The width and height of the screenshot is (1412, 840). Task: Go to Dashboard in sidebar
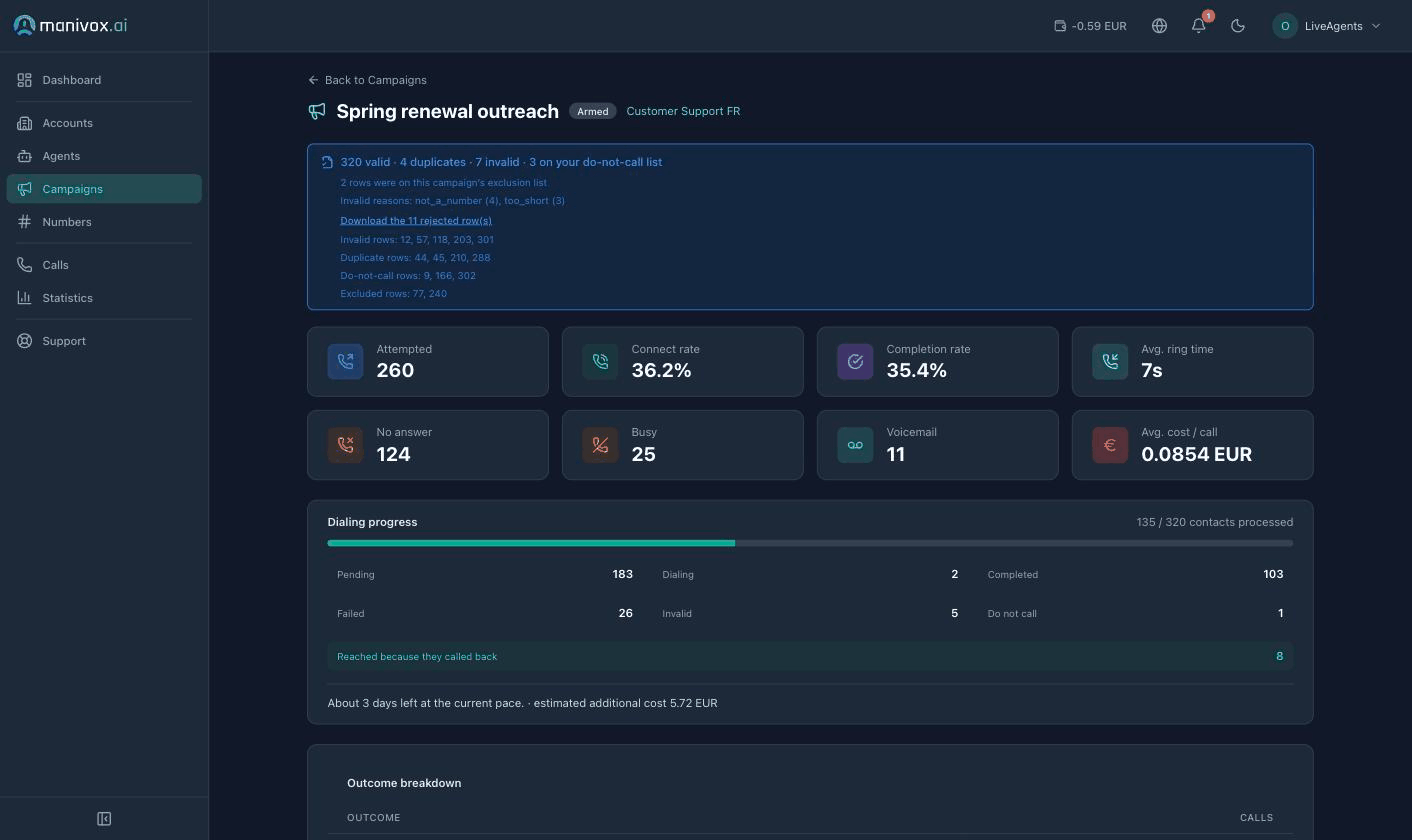pyautogui.click(x=104, y=80)
